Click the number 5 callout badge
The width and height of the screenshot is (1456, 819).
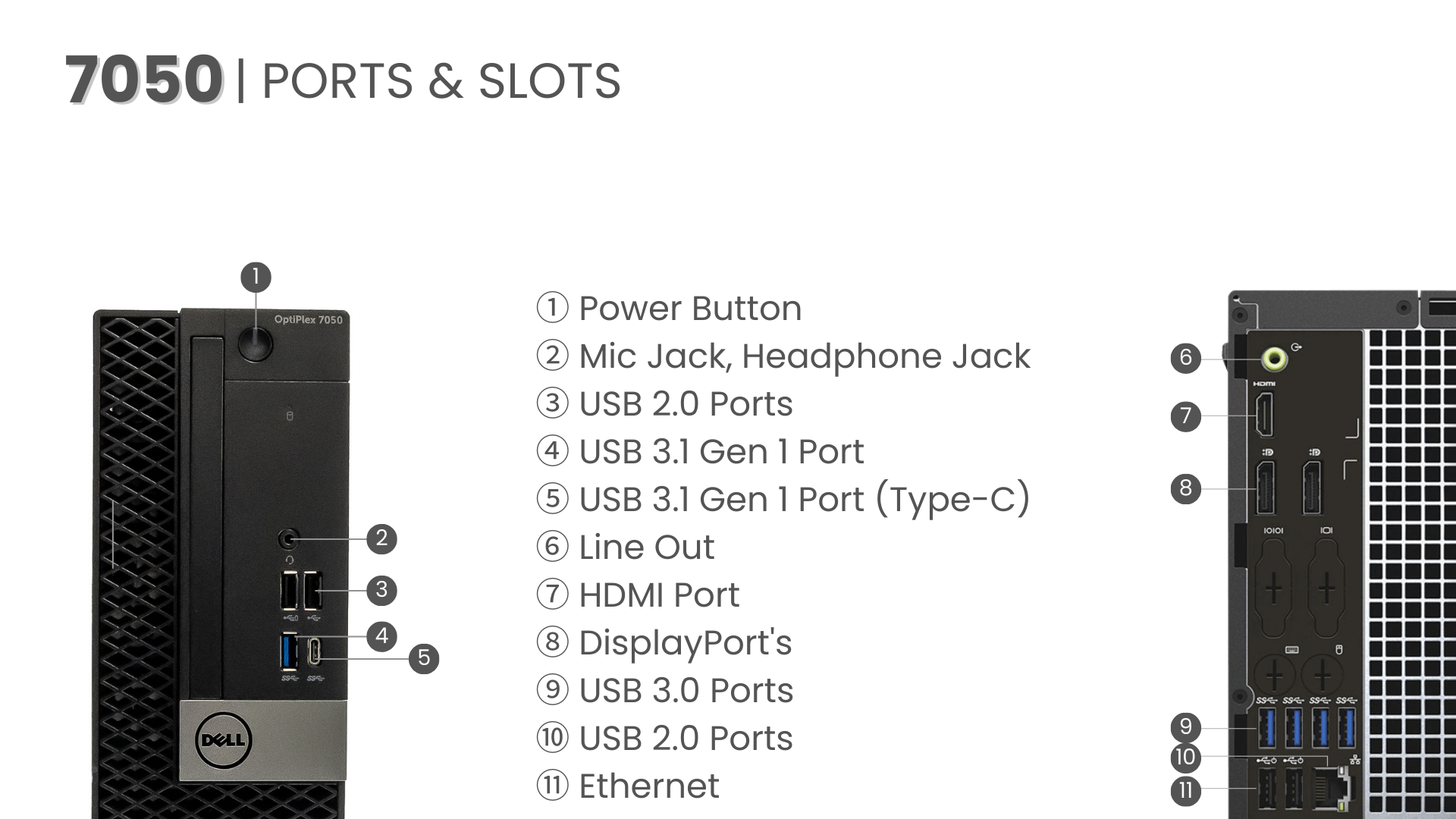coord(424,657)
